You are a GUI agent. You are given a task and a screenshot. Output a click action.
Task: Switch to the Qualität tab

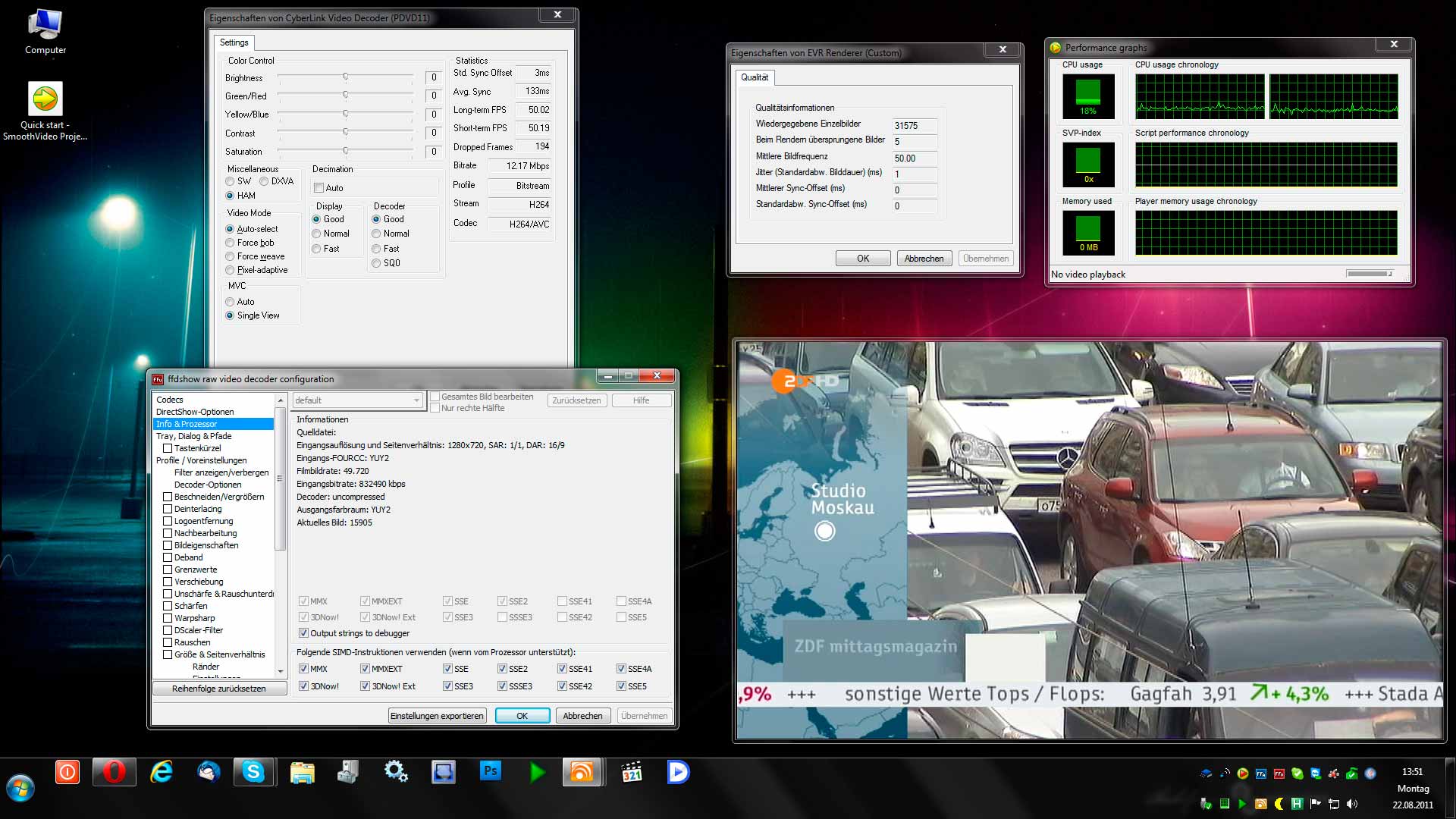tap(754, 77)
